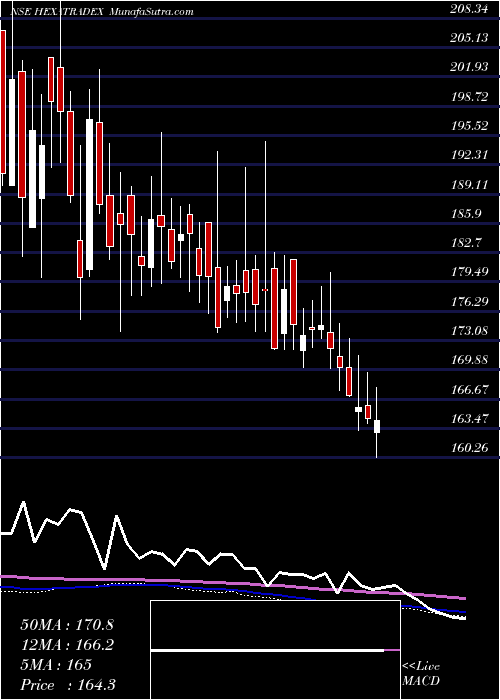Click inside the MACD indicator box

pyautogui.click(x=275, y=650)
